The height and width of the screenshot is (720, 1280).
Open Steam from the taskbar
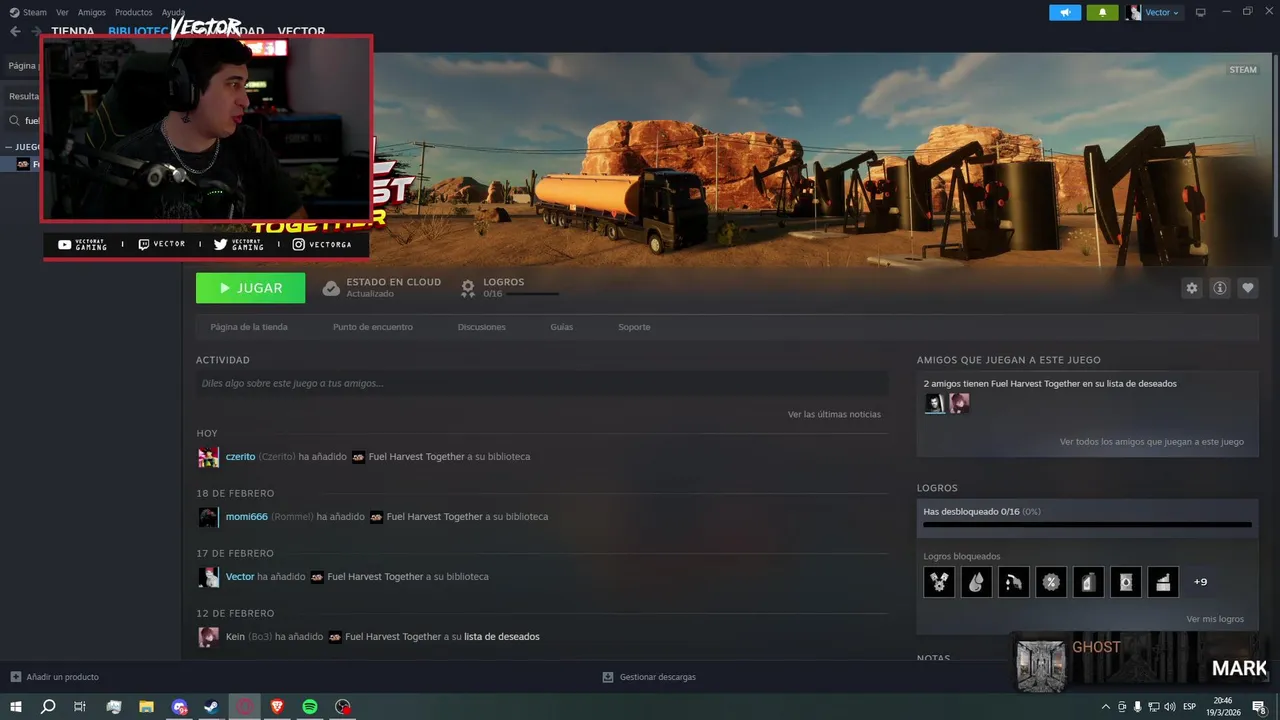[x=212, y=707]
